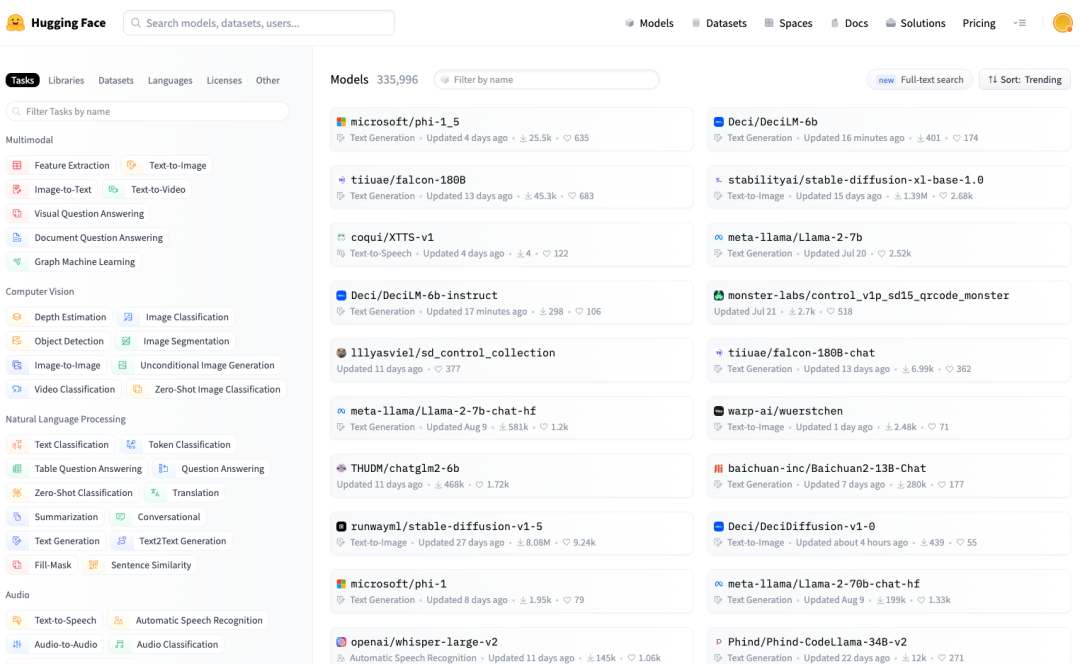Open Docs from the top navigation
Screen dimensions: 1080x664
(849, 23)
